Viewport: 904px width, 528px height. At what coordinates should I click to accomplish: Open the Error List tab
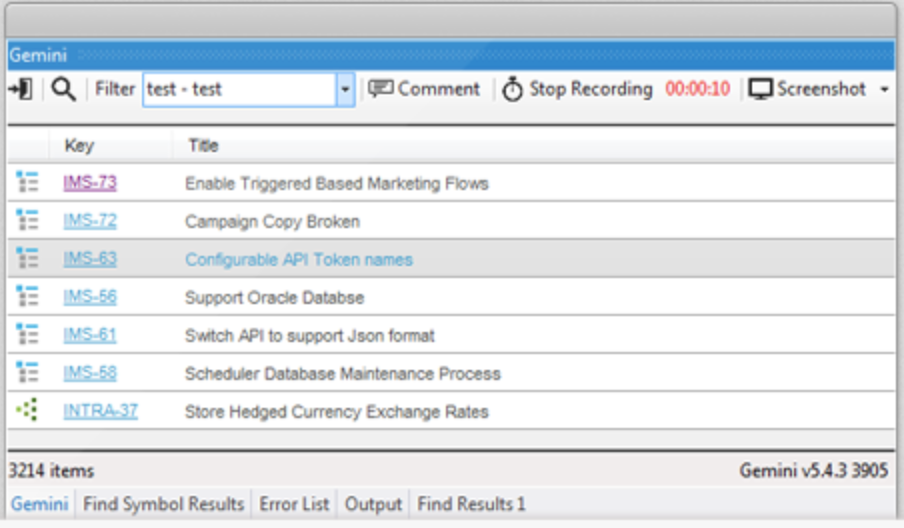[294, 504]
